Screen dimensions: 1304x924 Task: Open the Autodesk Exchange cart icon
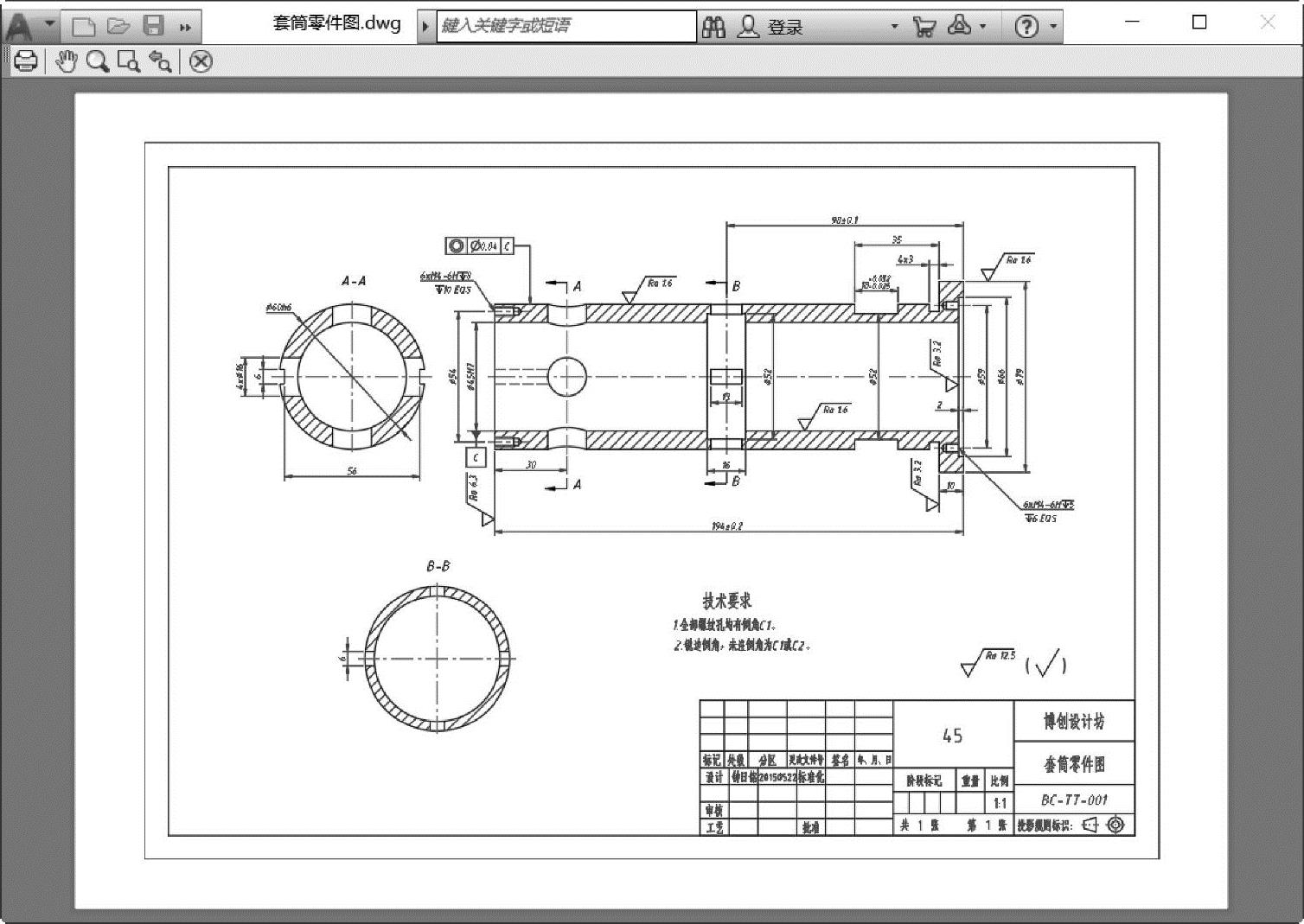pos(924,27)
